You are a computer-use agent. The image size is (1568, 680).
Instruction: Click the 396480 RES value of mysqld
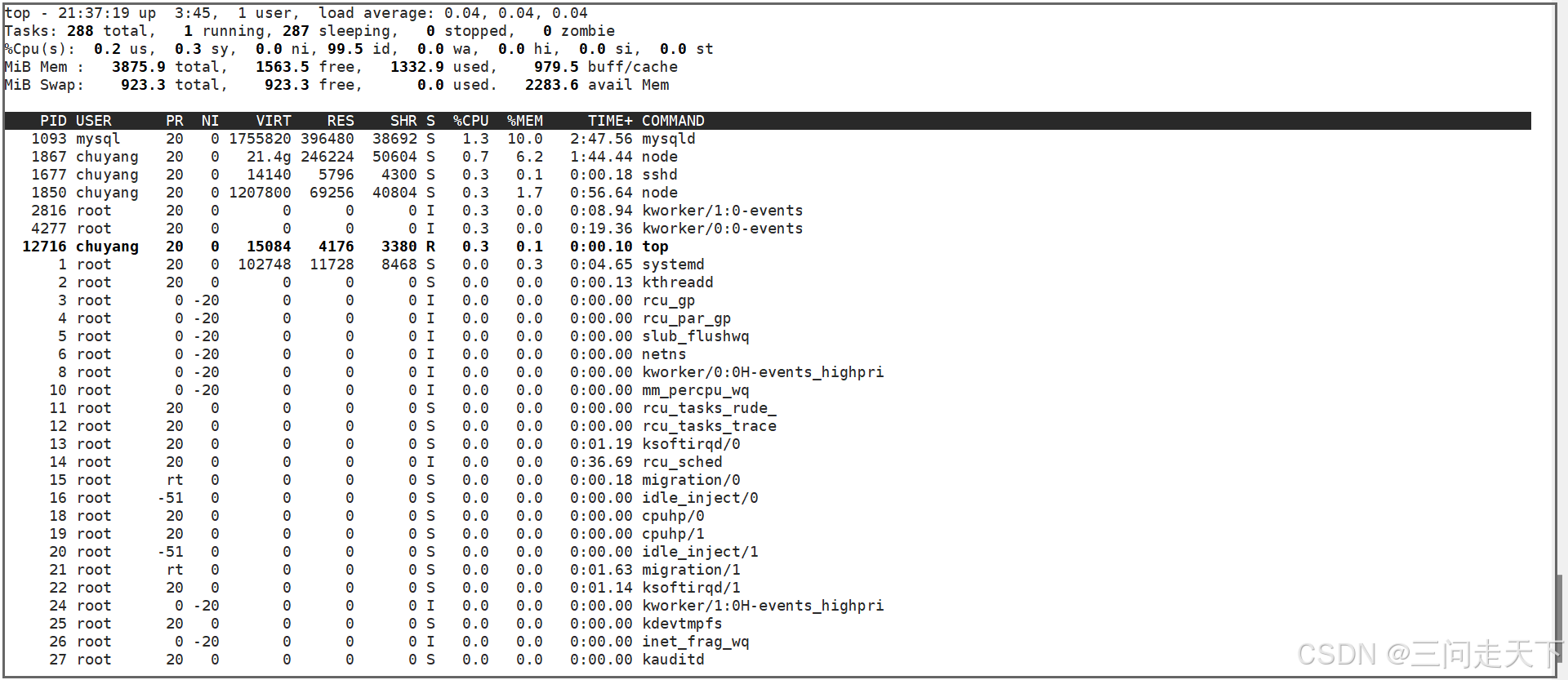point(327,139)
